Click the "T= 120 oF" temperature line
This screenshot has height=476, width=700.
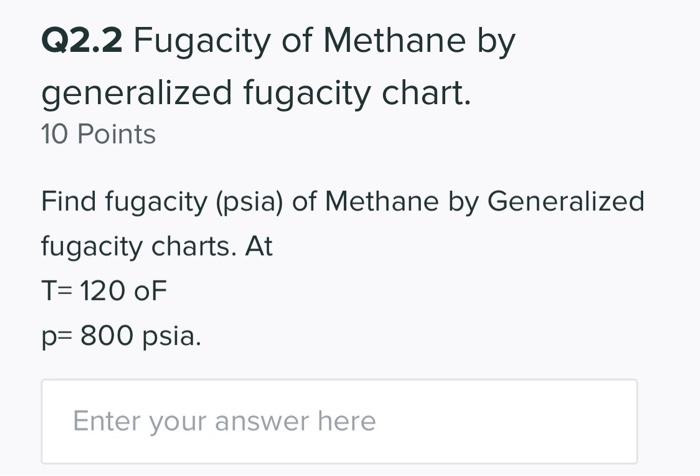(104, 291)
